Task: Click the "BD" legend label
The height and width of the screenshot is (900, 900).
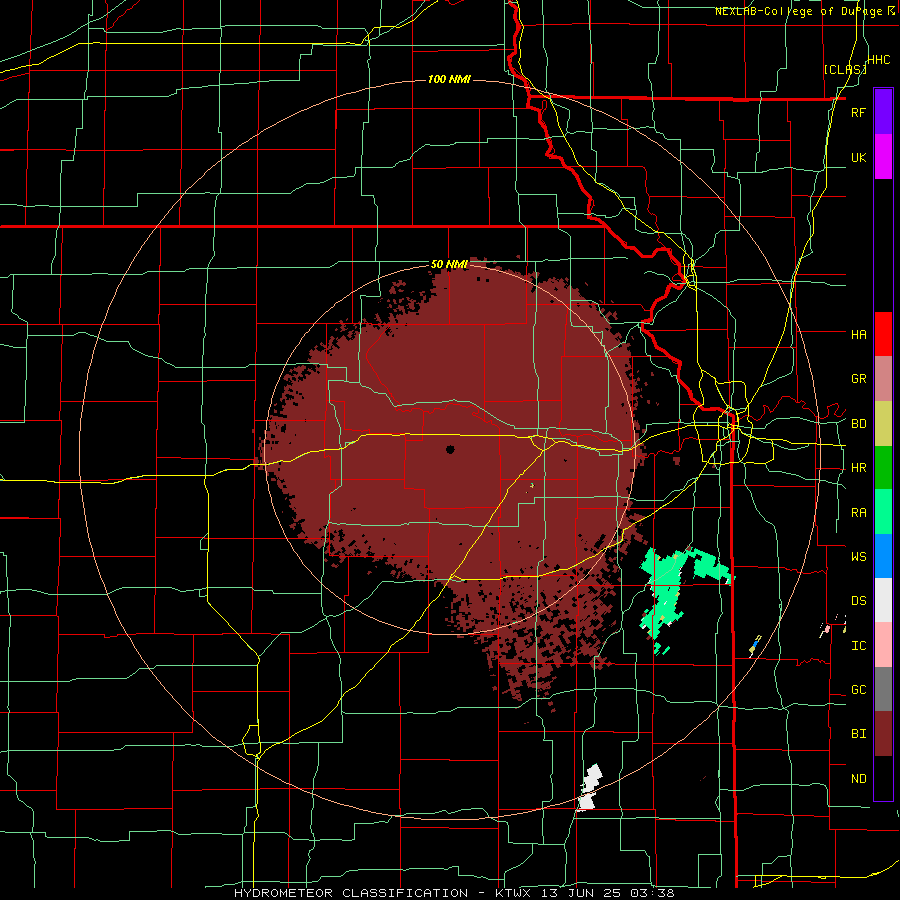Action: (x=858, y=424)
